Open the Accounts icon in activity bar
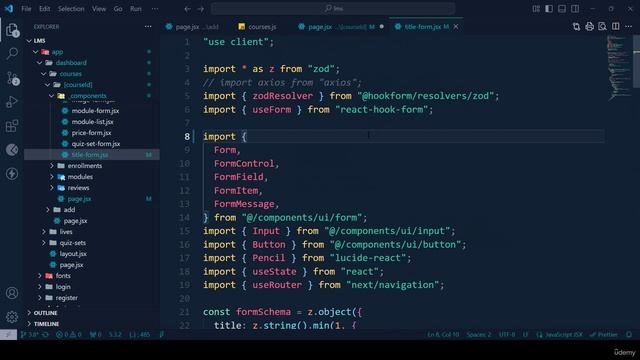The width and height of the screenshot is (640, 360). pos(12,293)
